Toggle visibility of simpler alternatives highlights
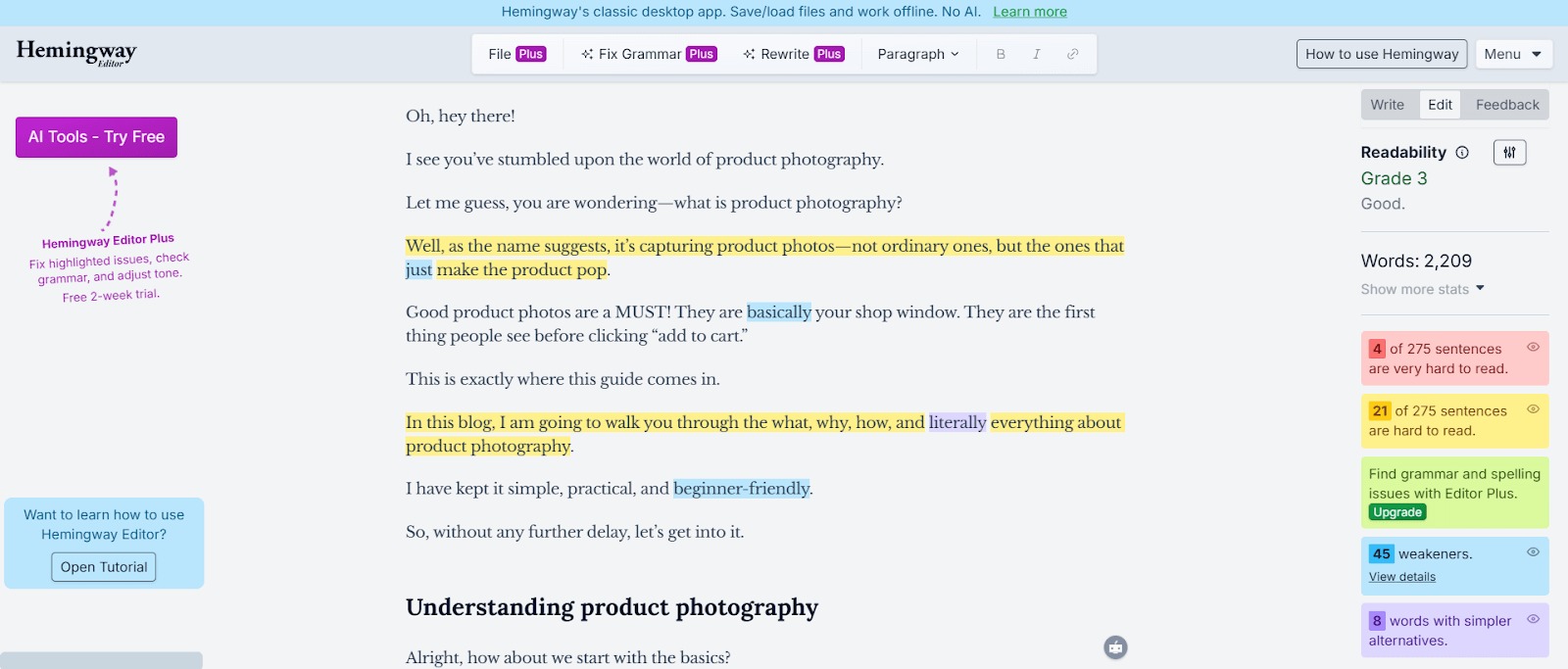The image size is (1568, 669). 1533,619
